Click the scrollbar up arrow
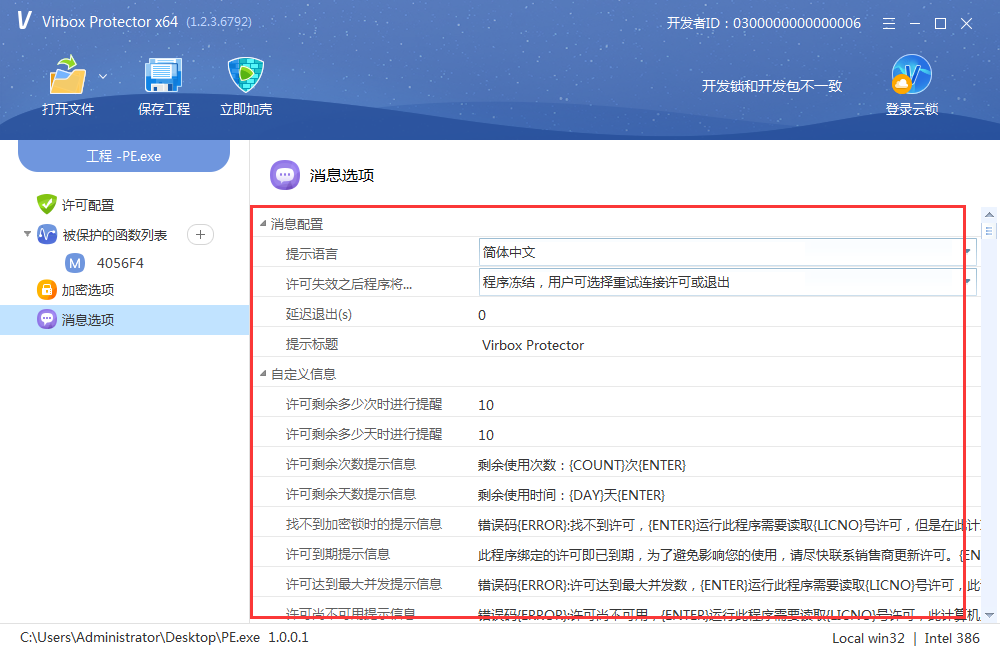Viewport: 1000px width, 650px height. tap(989, 214)
